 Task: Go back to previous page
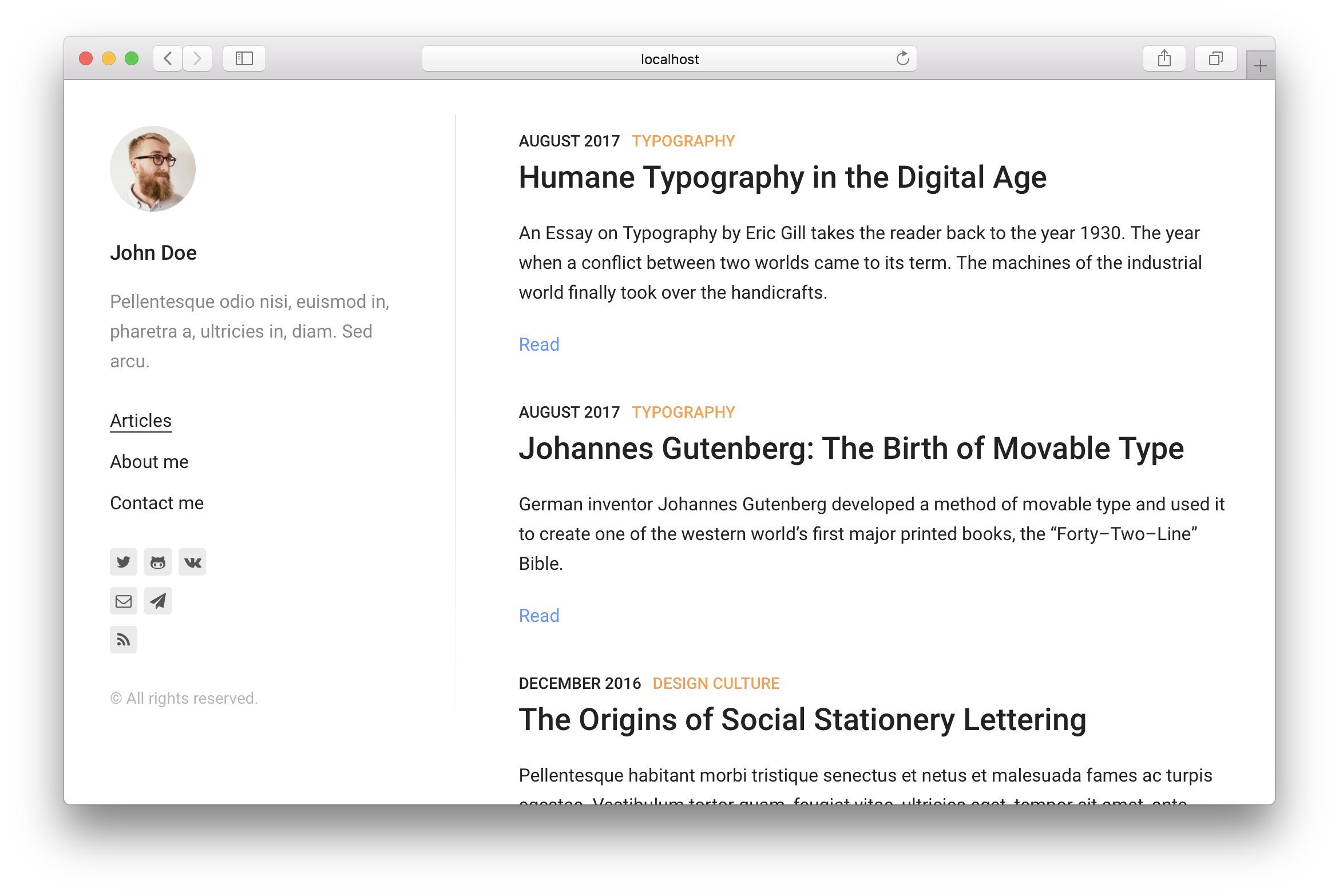168,58
